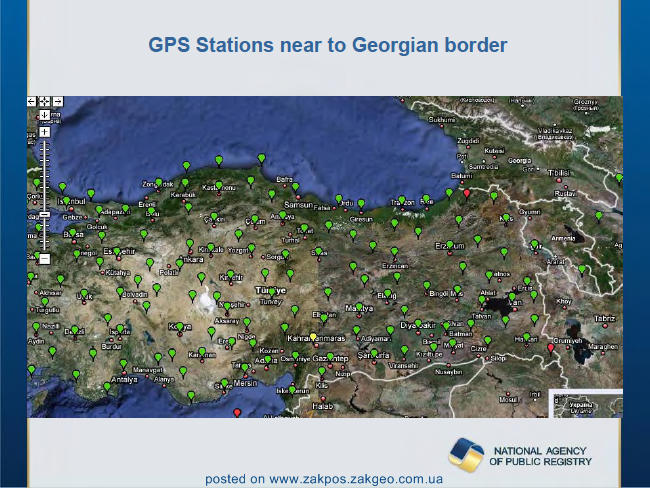This screenshot has height=488, width=650.
Task: Select the red marker near Orumiyeh
Action: pyautogui.click(x=551, y=348)
